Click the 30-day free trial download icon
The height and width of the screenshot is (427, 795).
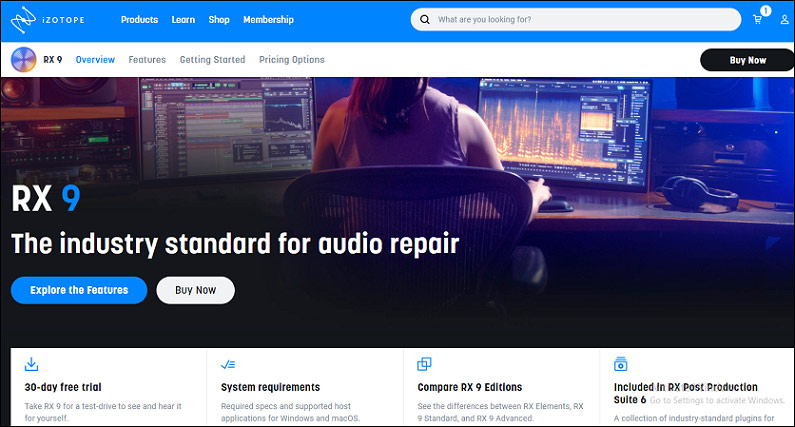click(31, 364)
